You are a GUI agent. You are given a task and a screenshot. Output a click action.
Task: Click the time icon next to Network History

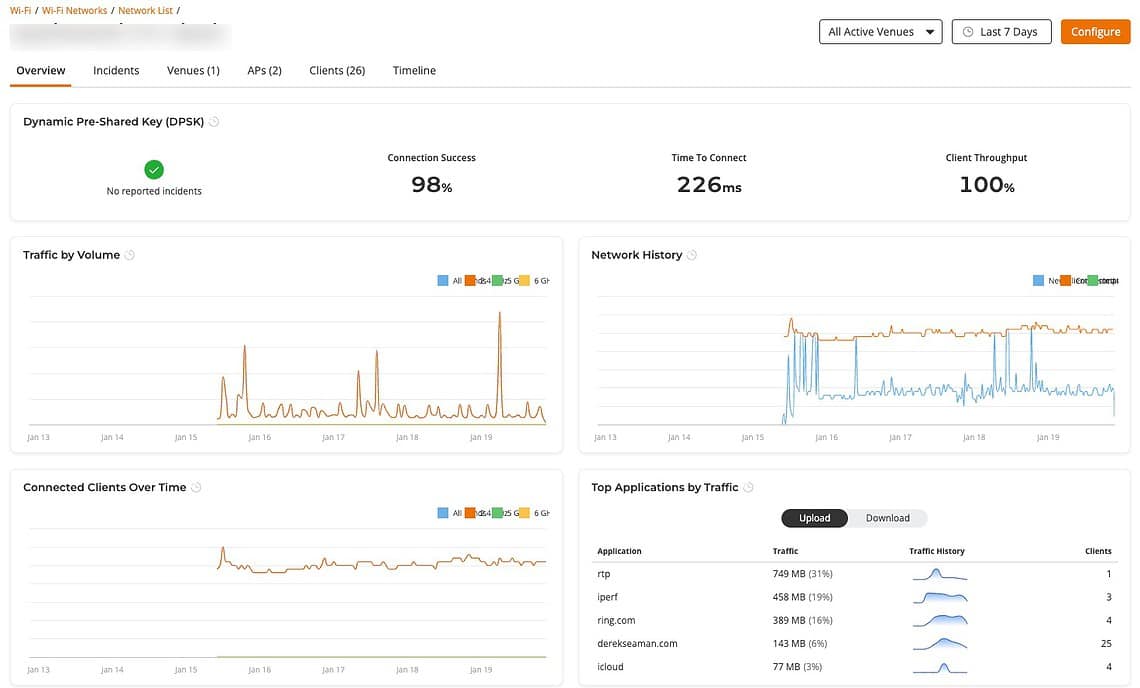692,255
